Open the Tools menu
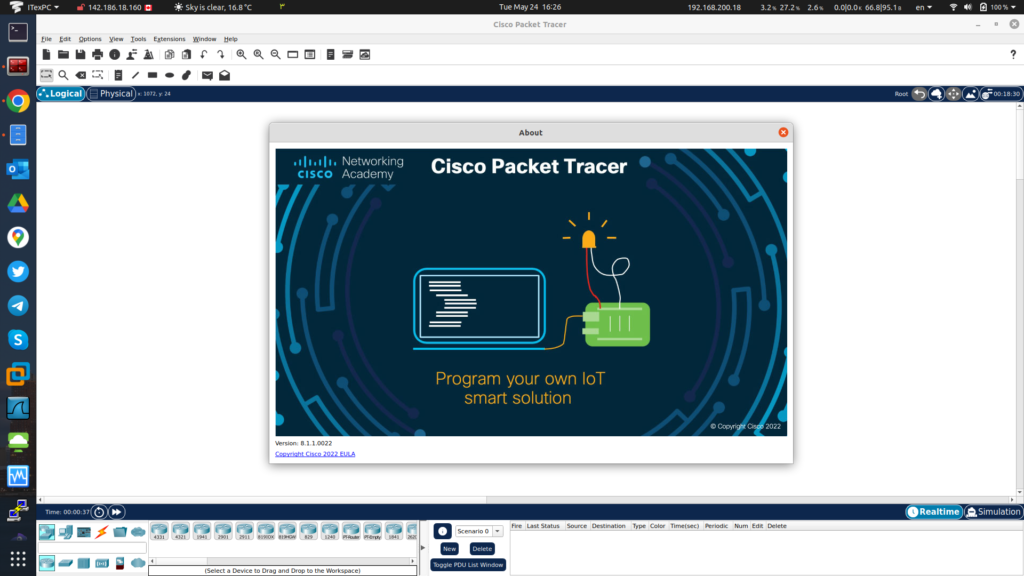The image size is (1024, 576). click(138, 39)
